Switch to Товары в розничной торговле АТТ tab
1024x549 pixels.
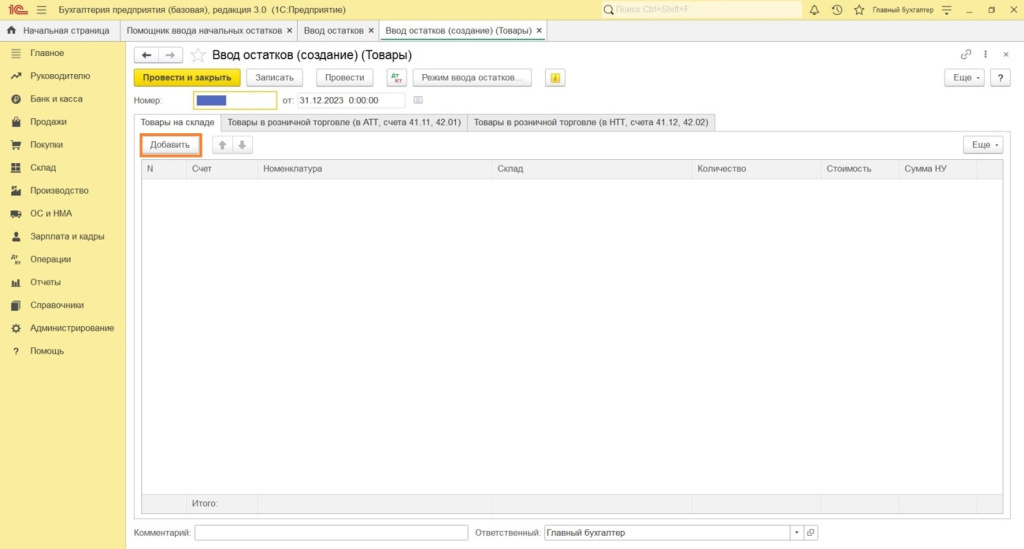click(x=344, y=122)
